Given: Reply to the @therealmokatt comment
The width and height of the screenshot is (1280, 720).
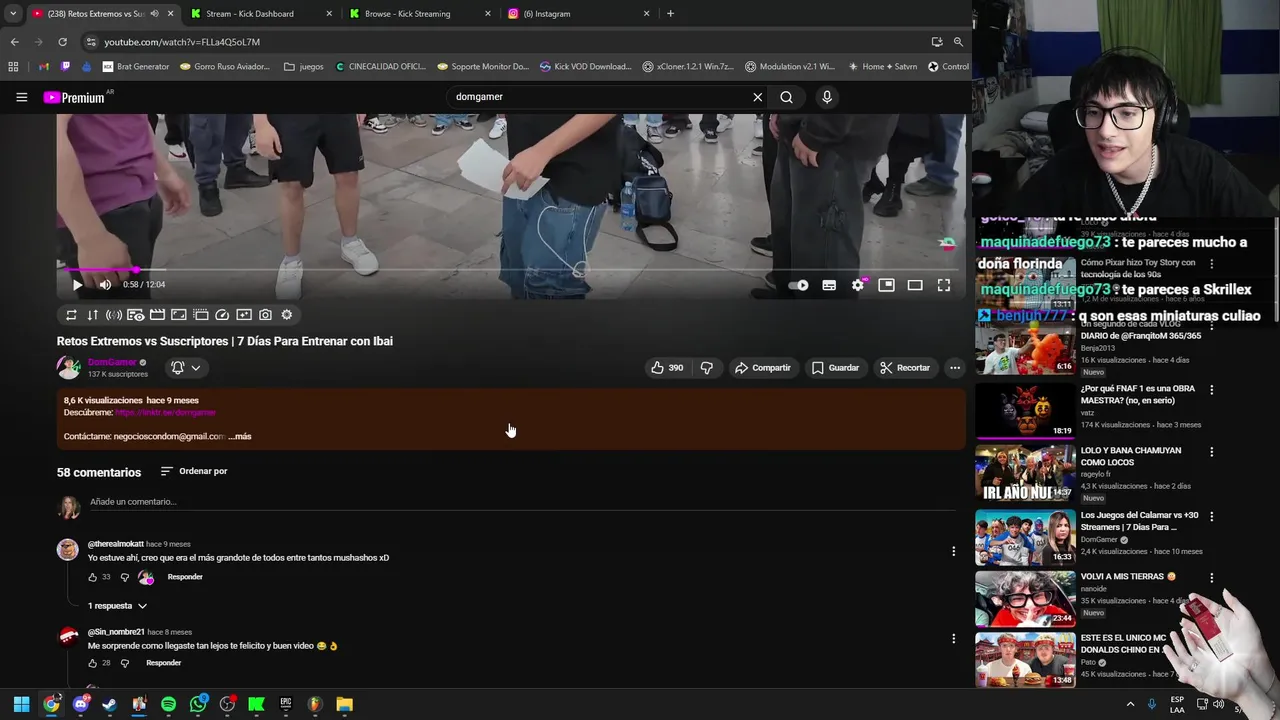Looking at the screenshot, I should (185, 577).
